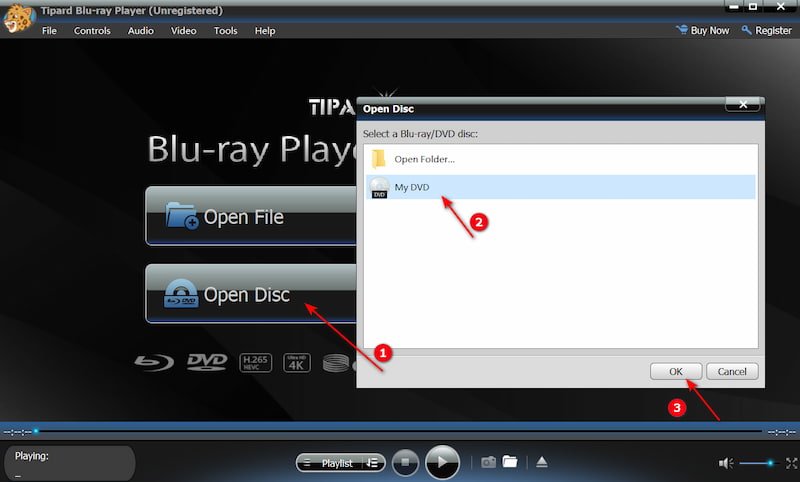Click the yellow Open Folder icon
Viewport: 800px width, 482px height.
379,159
